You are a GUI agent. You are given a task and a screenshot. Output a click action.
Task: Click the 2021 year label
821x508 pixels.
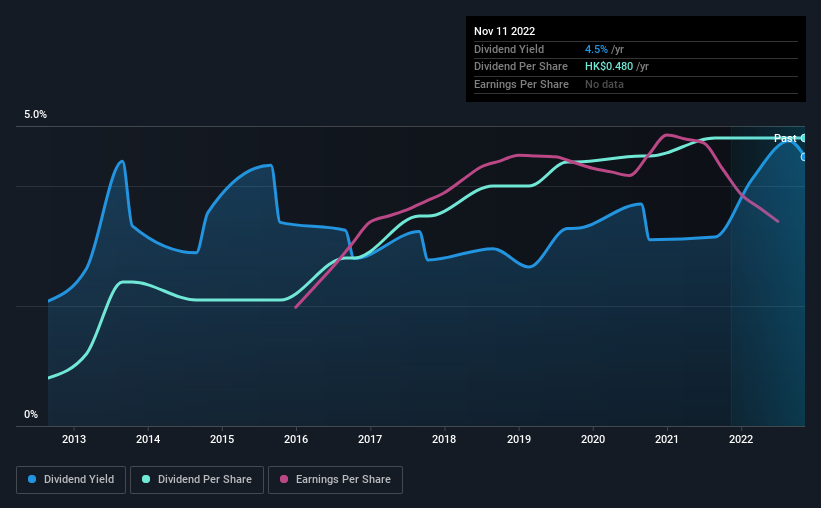pos(667,439)
